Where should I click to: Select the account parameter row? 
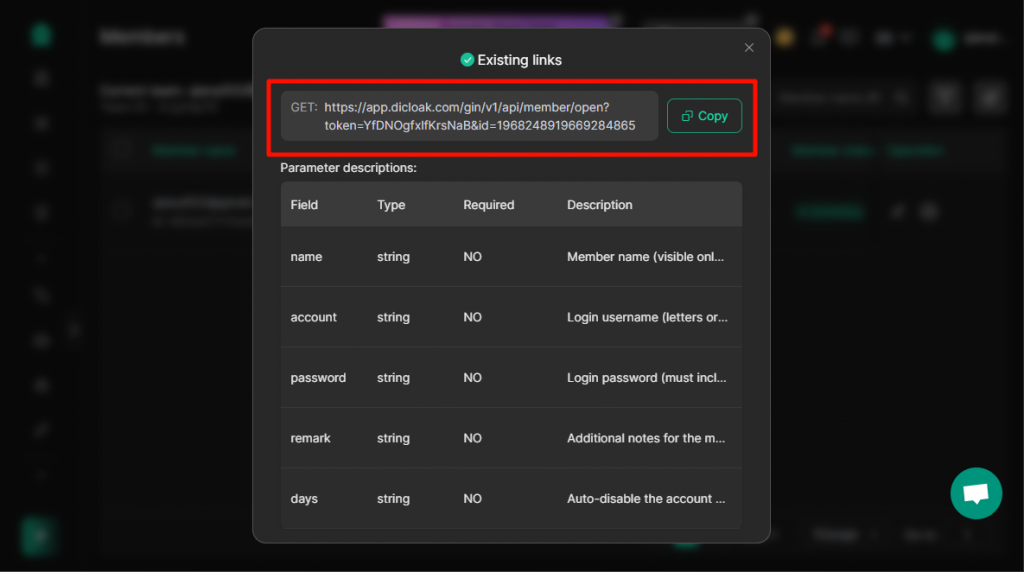[x=511, y=317]
